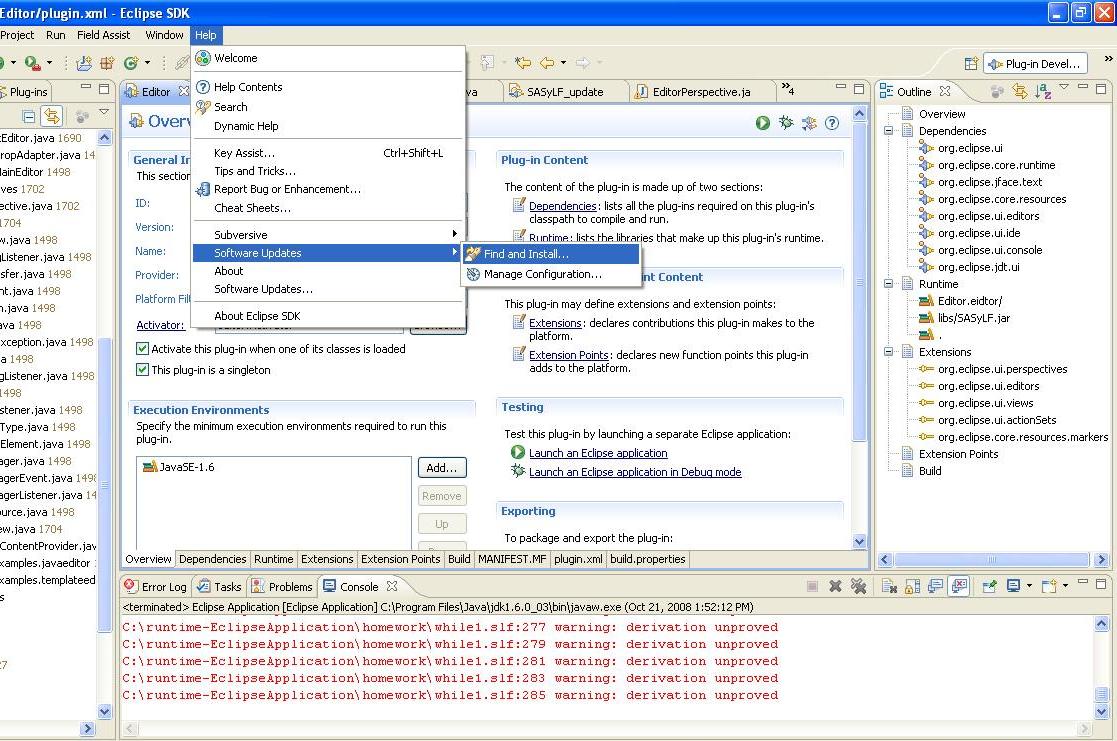Click the Open Perspective icon
Viewport: 1117px width, 741px height.
(971, 64)
